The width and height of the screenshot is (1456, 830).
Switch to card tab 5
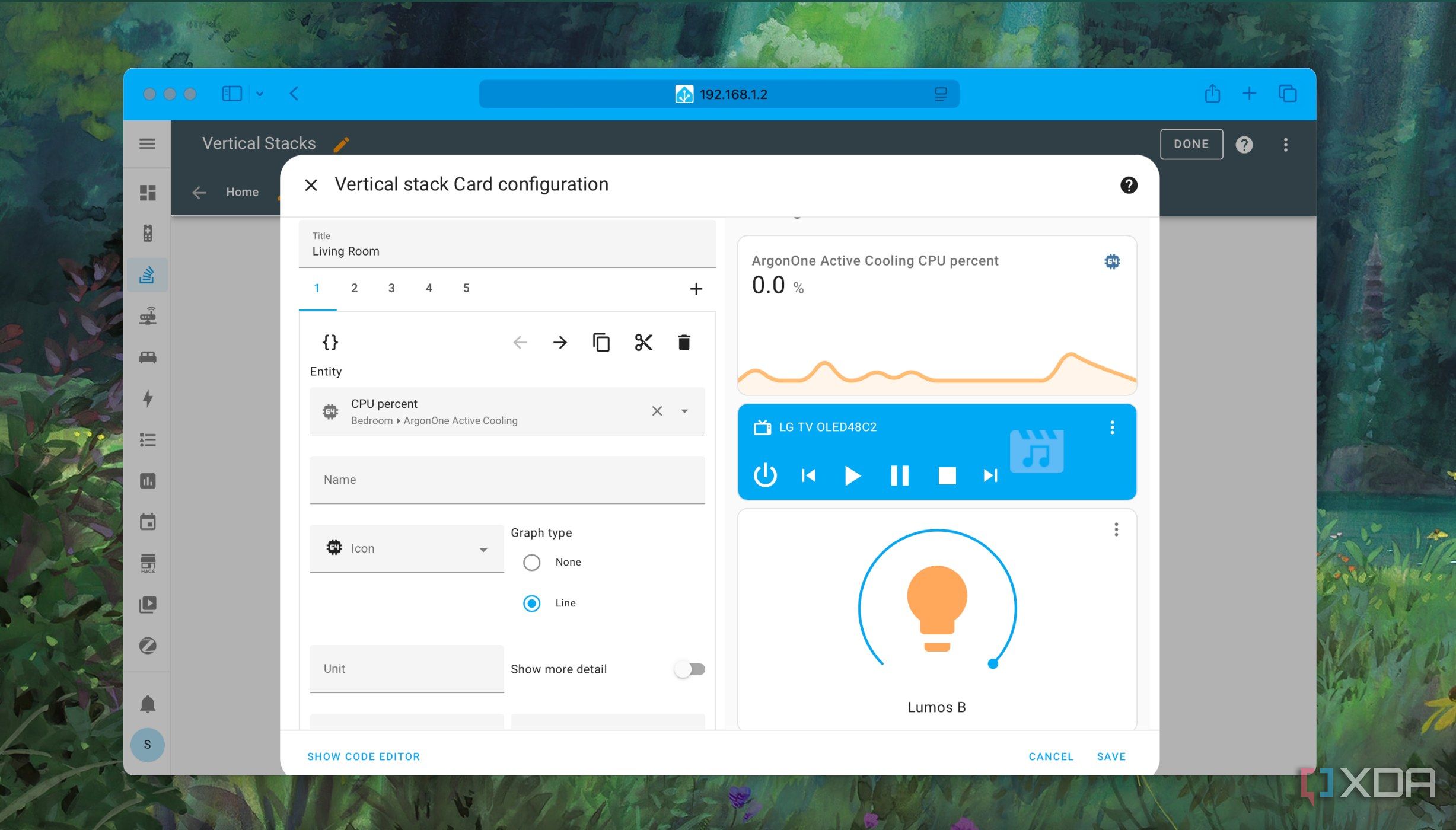point(466,288)
